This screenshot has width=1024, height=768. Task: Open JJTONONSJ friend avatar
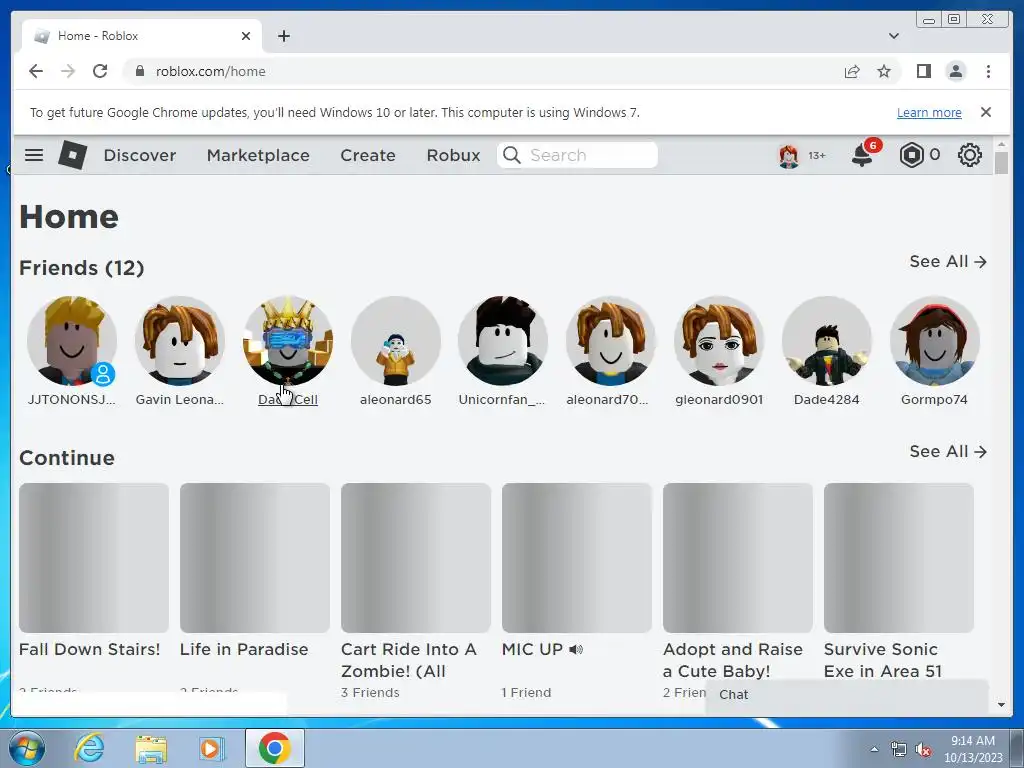[x=72, y=341]
